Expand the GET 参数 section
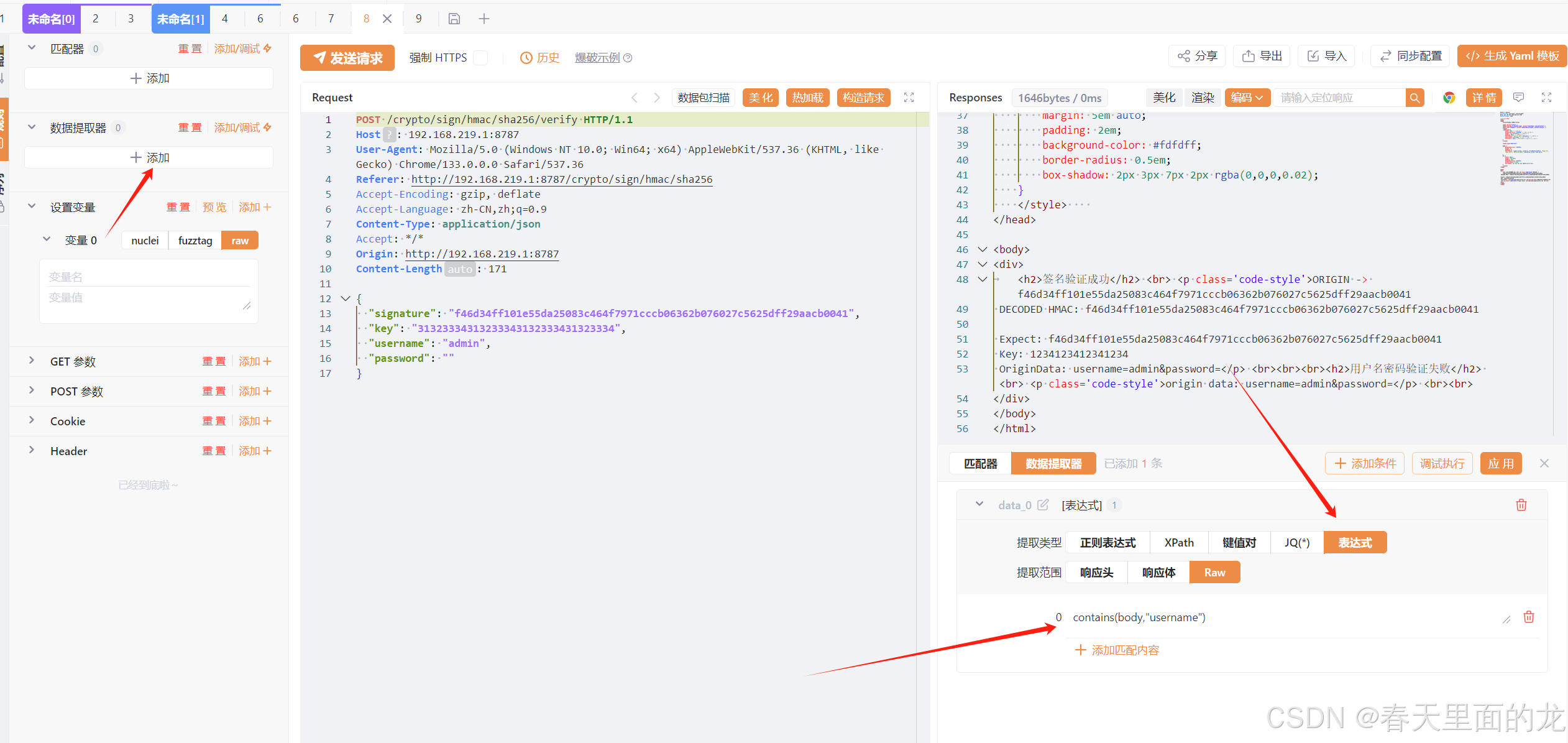1568x743 pixels. coord(32,361)
